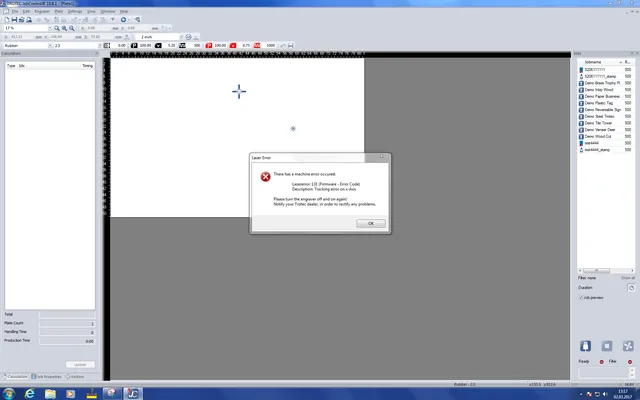
Task: Click the red error icon in dialog
Action: (x=265, y=177)
